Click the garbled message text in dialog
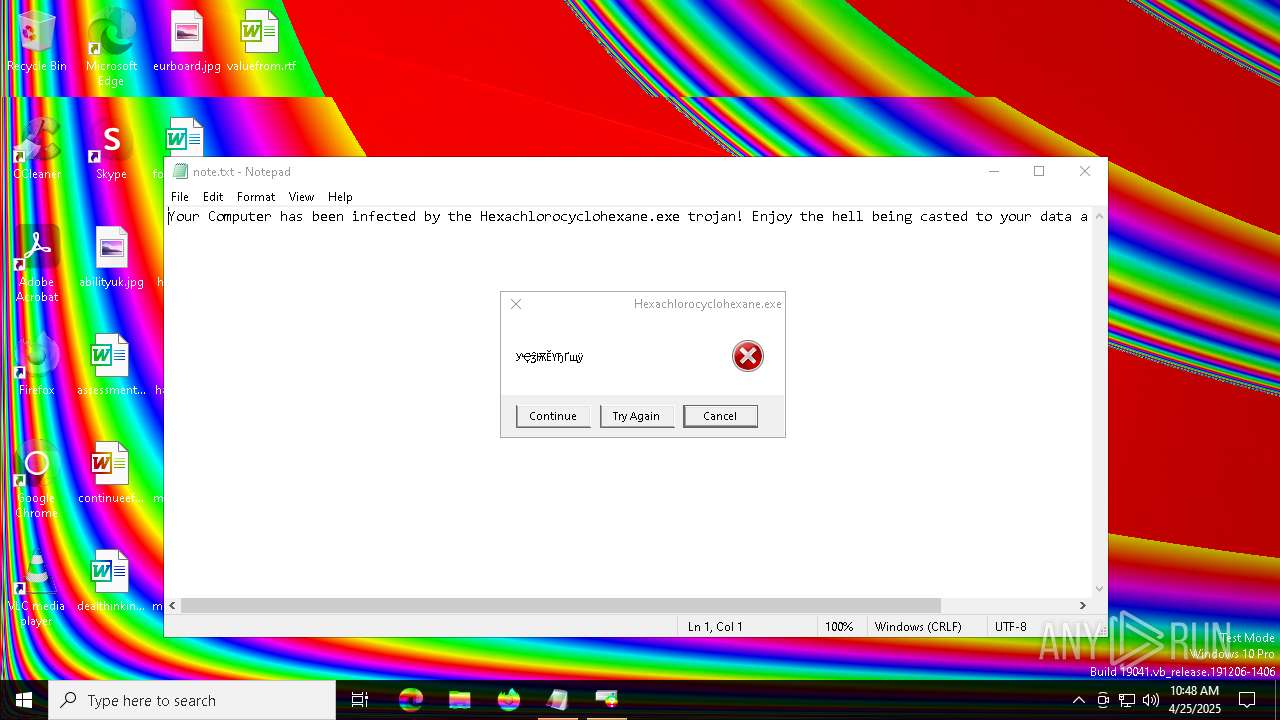This screenshot has width=1280, height=720. pos(549,357)
